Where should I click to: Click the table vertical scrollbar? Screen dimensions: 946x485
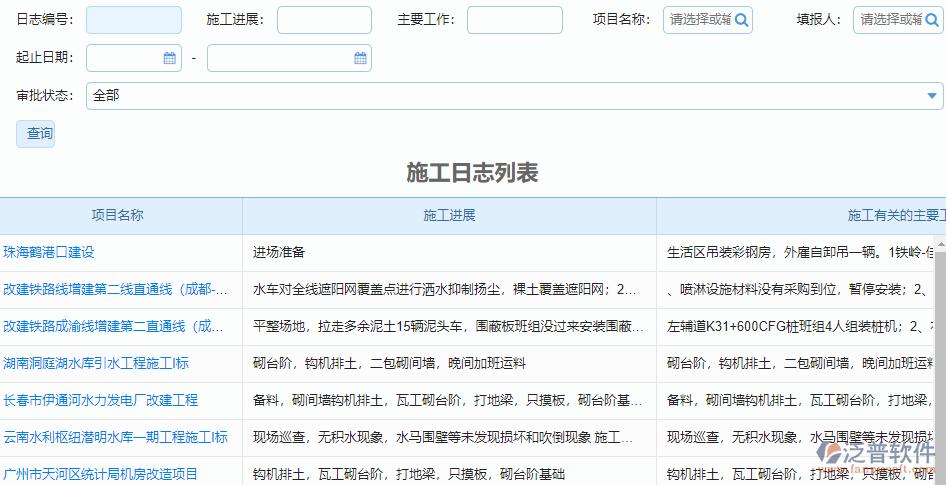[x=941, y=360]
